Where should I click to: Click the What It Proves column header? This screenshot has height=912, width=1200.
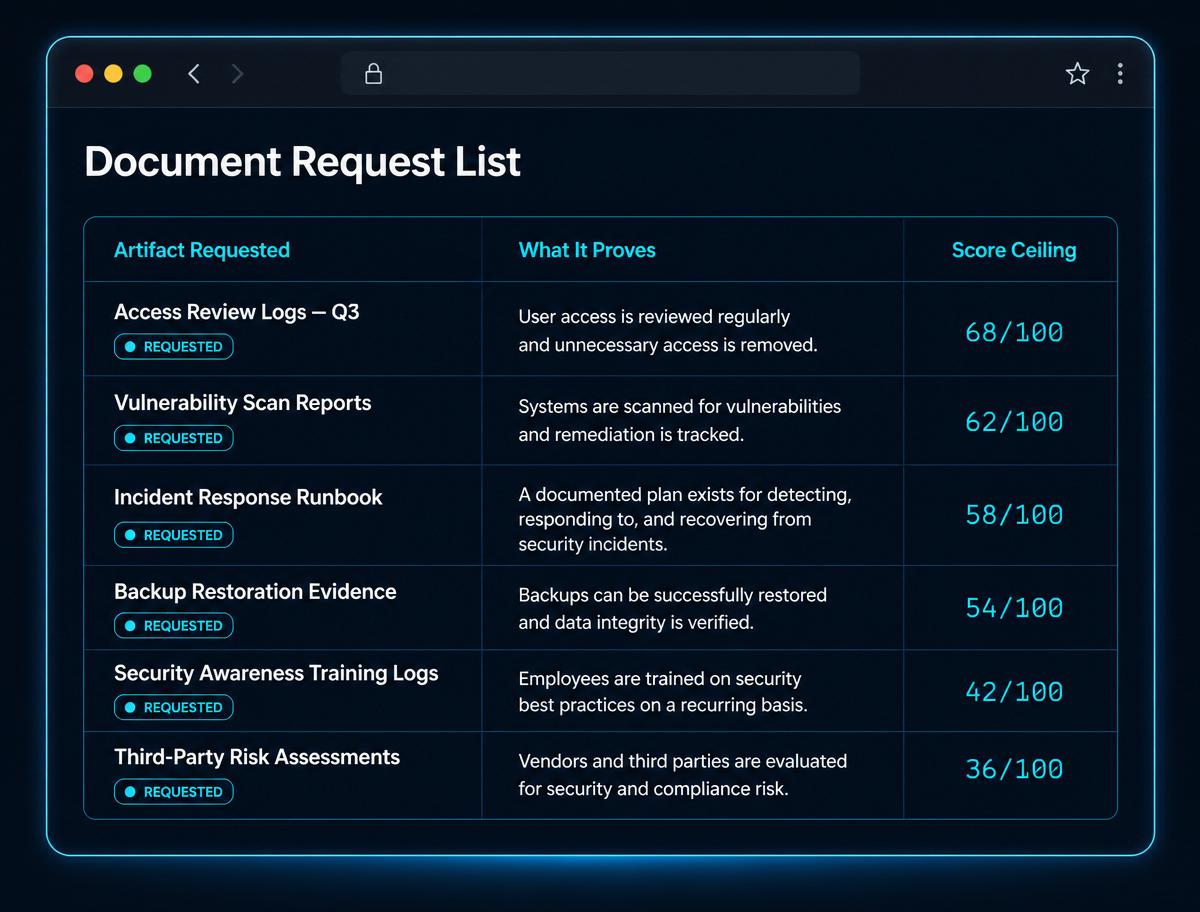point(587,250)
